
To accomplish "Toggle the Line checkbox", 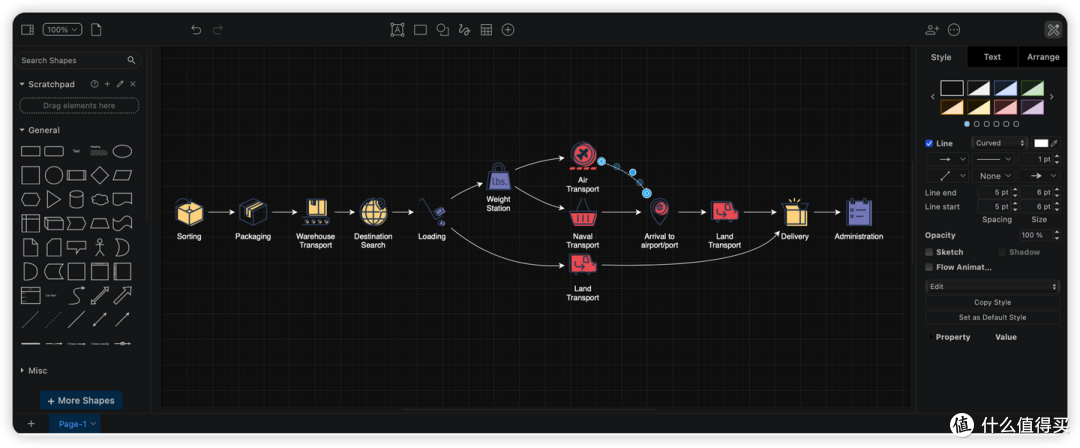I will [x=929, y=143].
